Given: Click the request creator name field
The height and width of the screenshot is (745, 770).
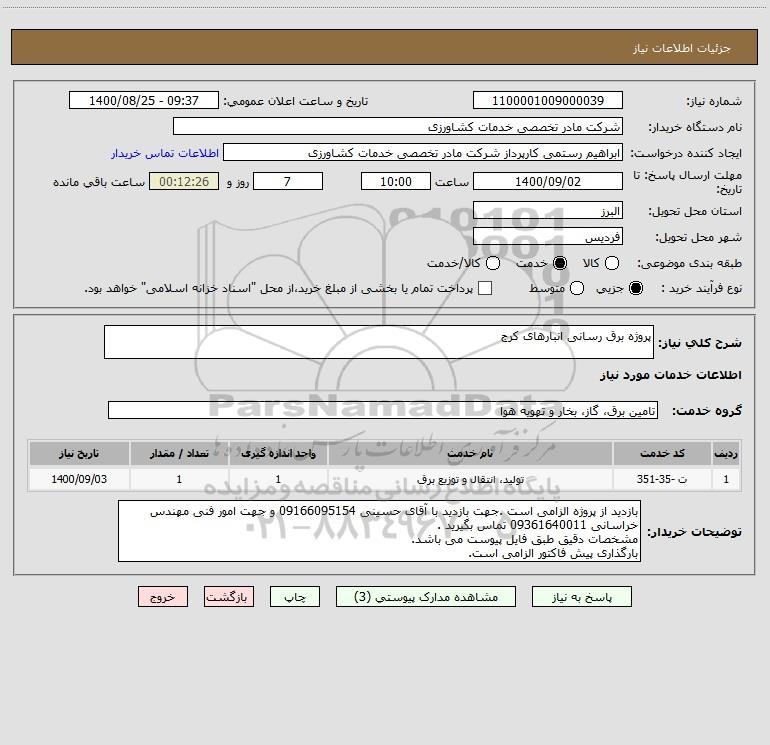Looking at the screenshot, I should 423,152.
